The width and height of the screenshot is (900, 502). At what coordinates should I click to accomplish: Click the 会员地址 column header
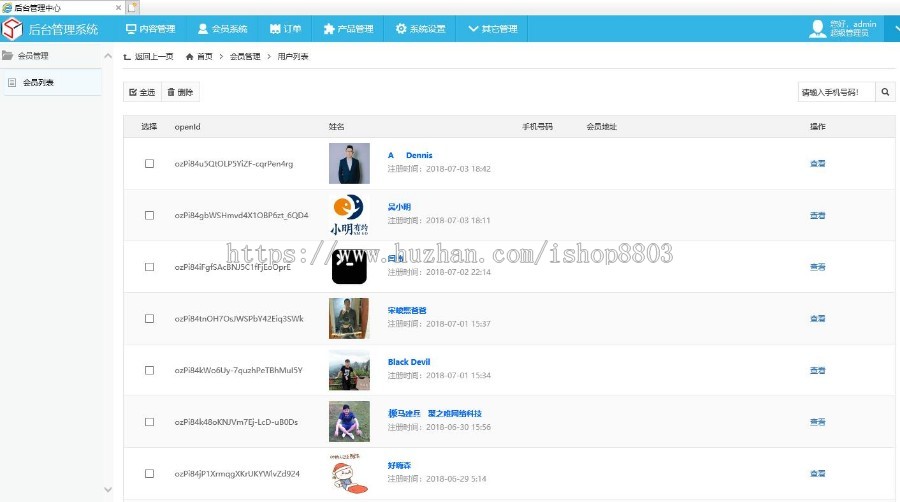click(x=602, y=127)
